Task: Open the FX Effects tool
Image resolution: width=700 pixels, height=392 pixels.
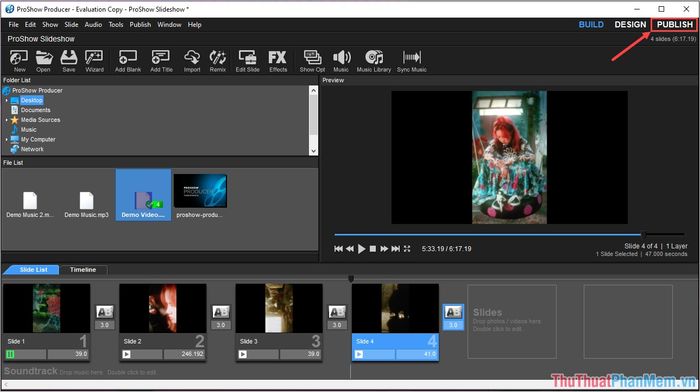Action: (x=278, y=61)
